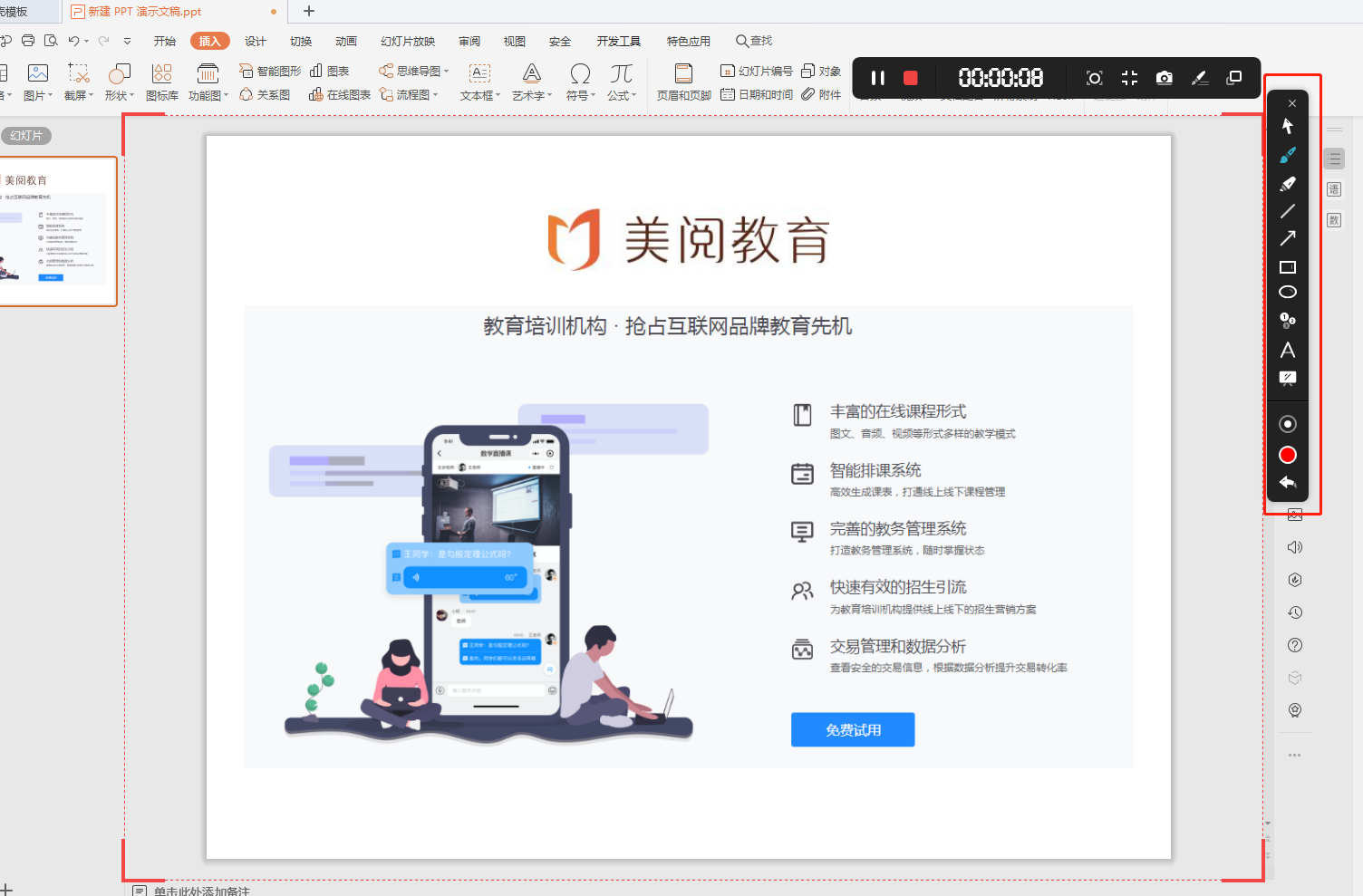Click the 幻灯片 panel label
The image size is (1363, 896).
tap(26, 136)
